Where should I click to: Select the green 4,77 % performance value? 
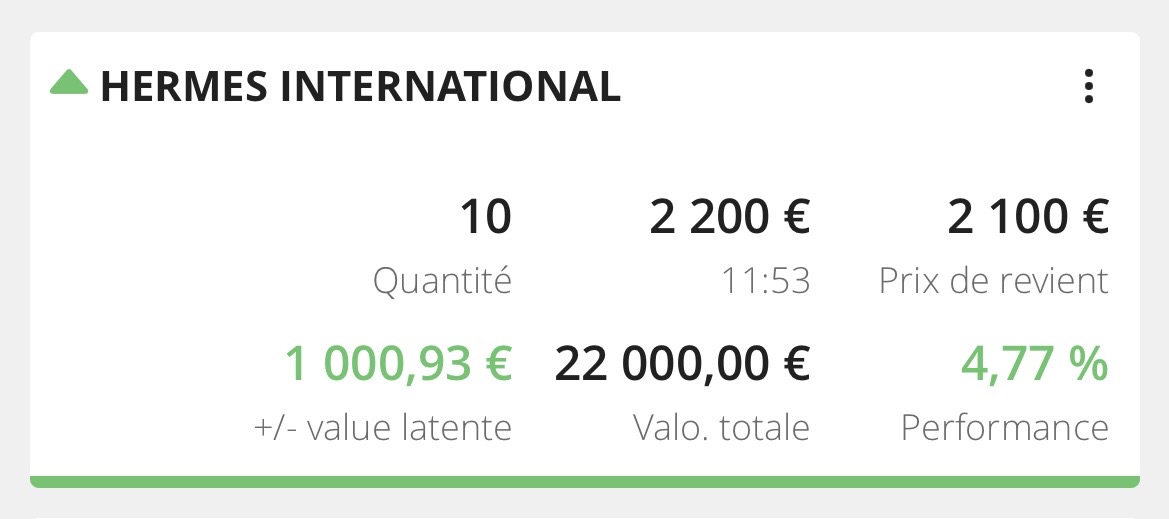(x=1034, y=364)
